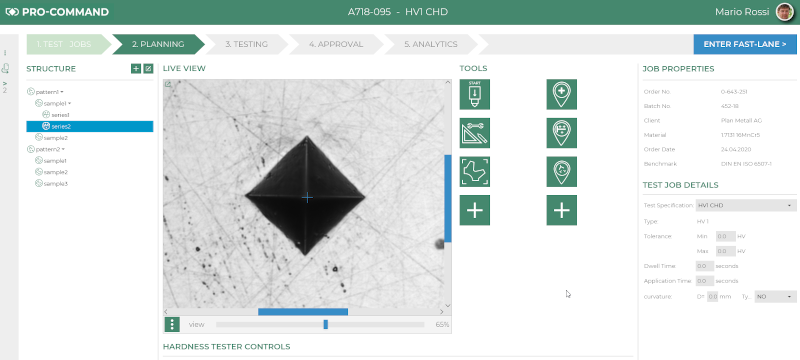Select series1 in the structure tree

[60, 115]
